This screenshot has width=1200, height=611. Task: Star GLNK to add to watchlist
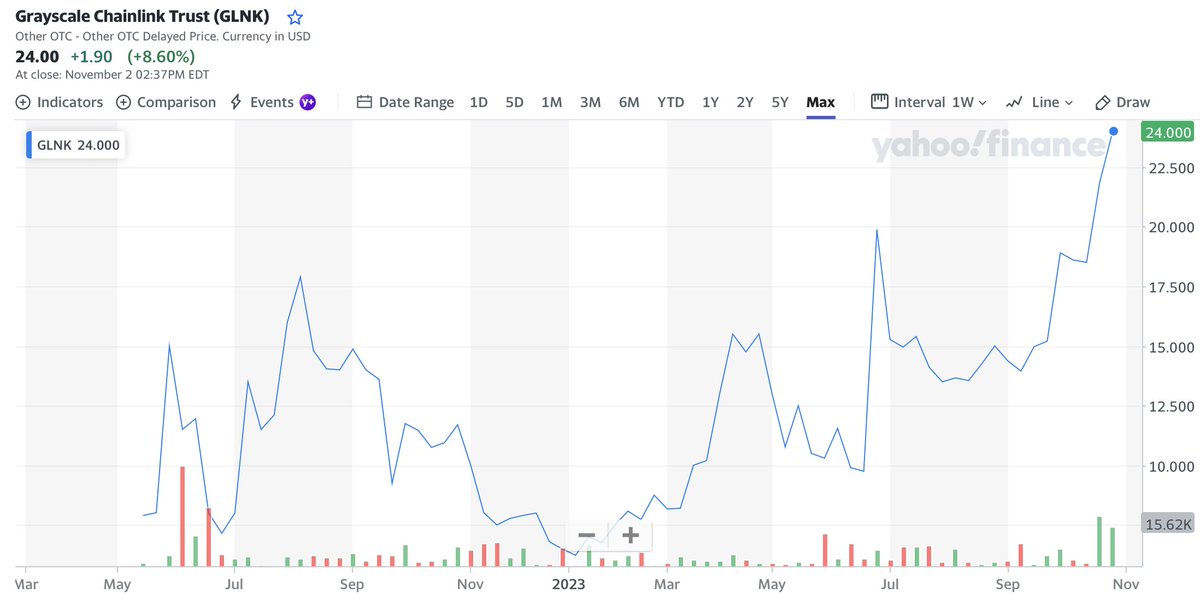click(x=294, y=17)
